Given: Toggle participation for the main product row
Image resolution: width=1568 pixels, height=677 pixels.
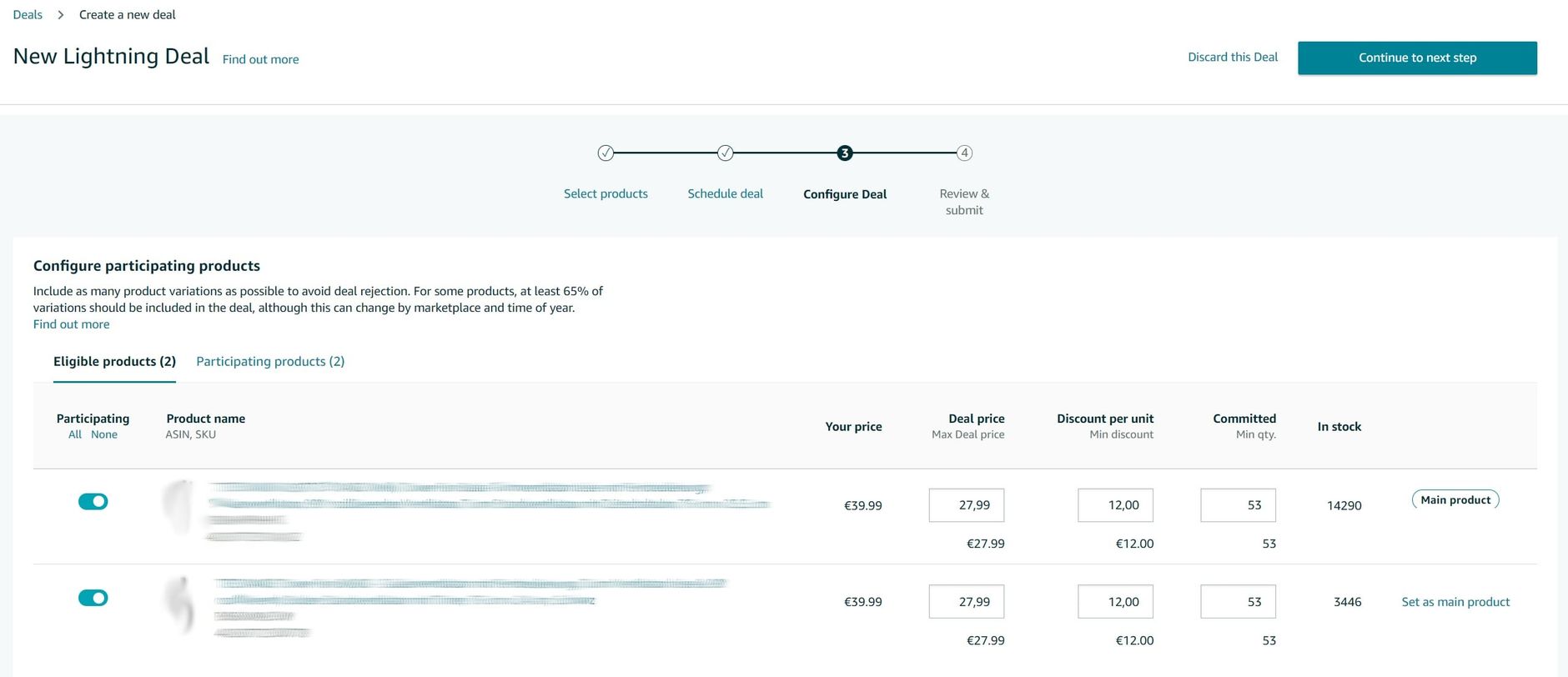Looking at the screenshot, I should click(93, 501).
